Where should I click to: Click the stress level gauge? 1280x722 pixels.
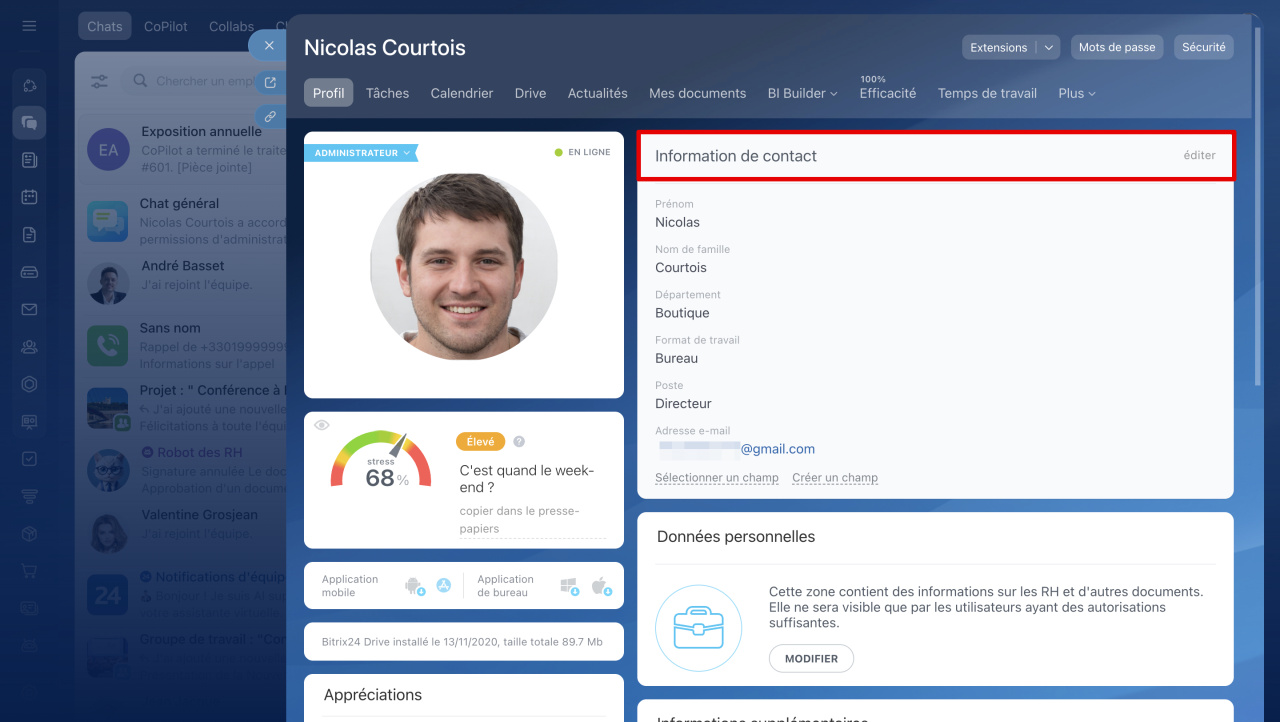381,462
